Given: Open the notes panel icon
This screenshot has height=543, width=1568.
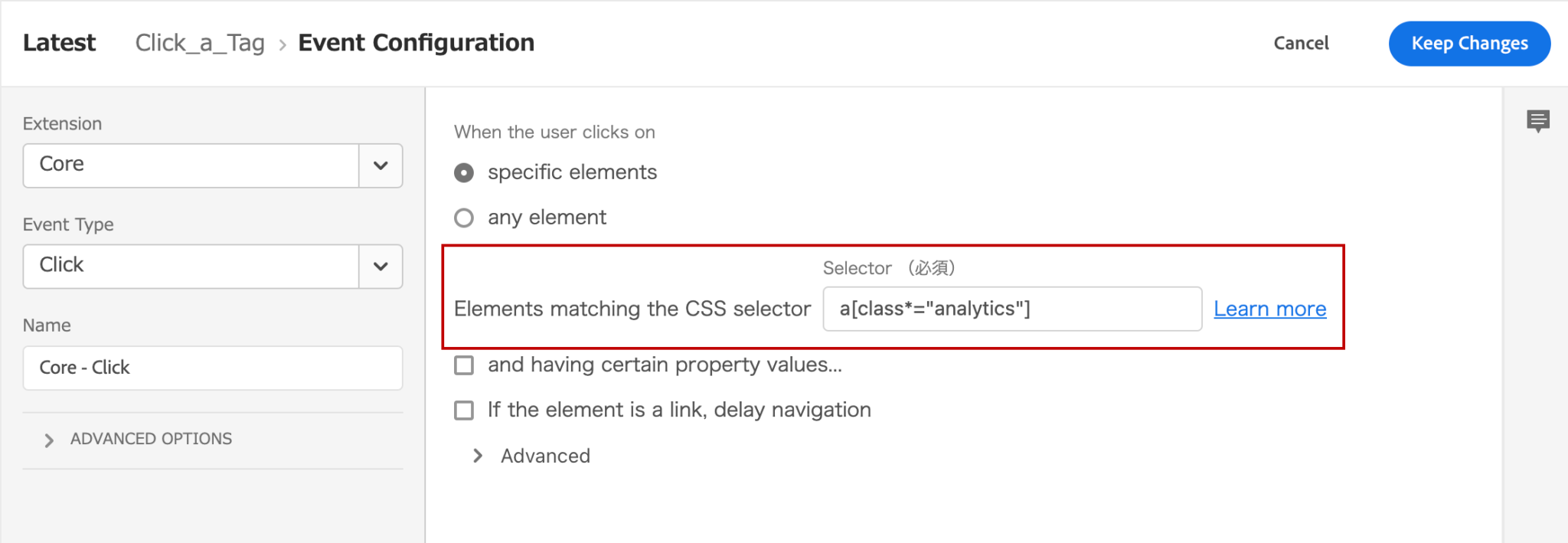Looking at the screenshot, I should [1540, 120].
